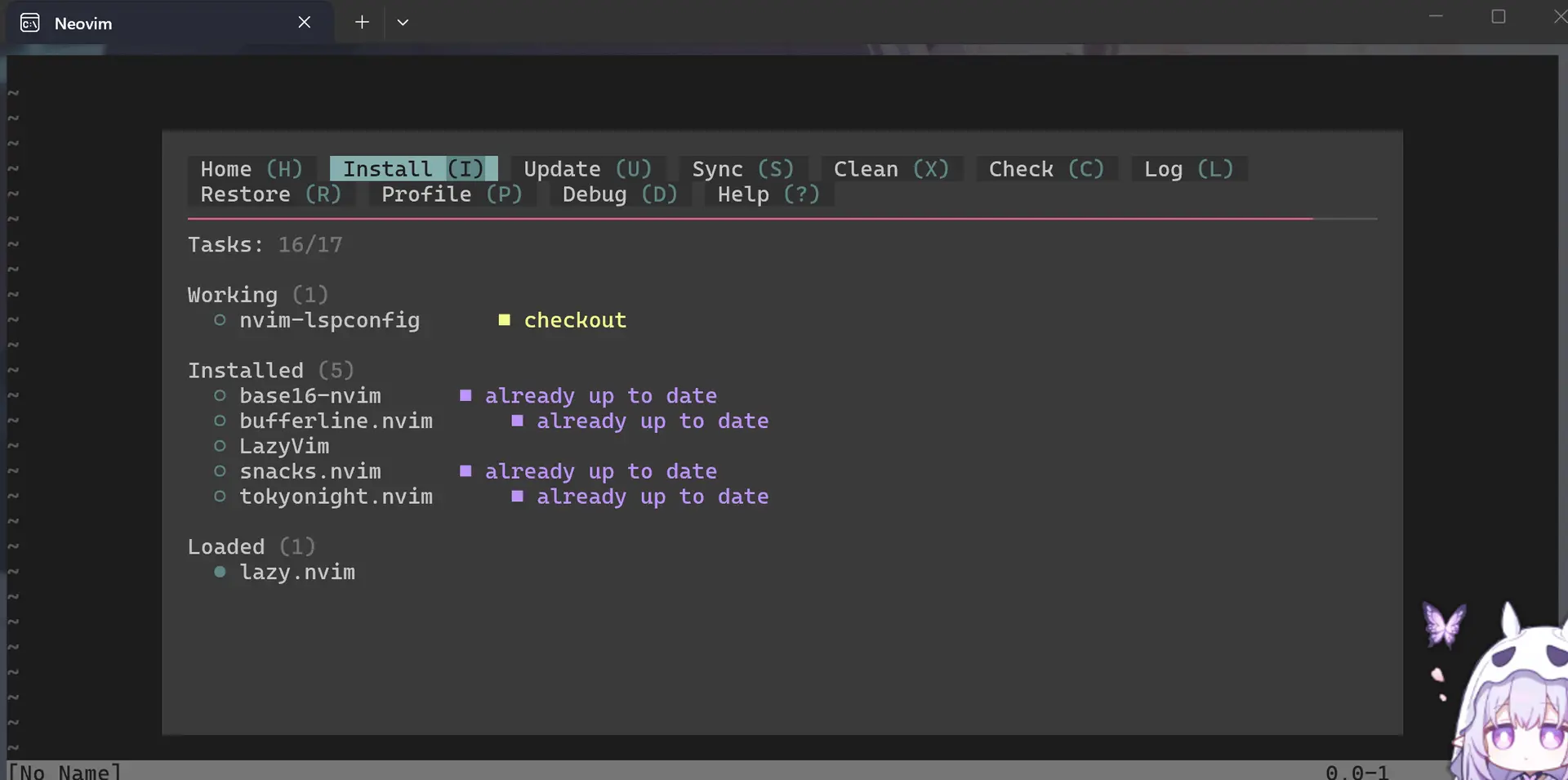Run Sync (S) from the menu
1568x780 pixels.
(743, 169)
